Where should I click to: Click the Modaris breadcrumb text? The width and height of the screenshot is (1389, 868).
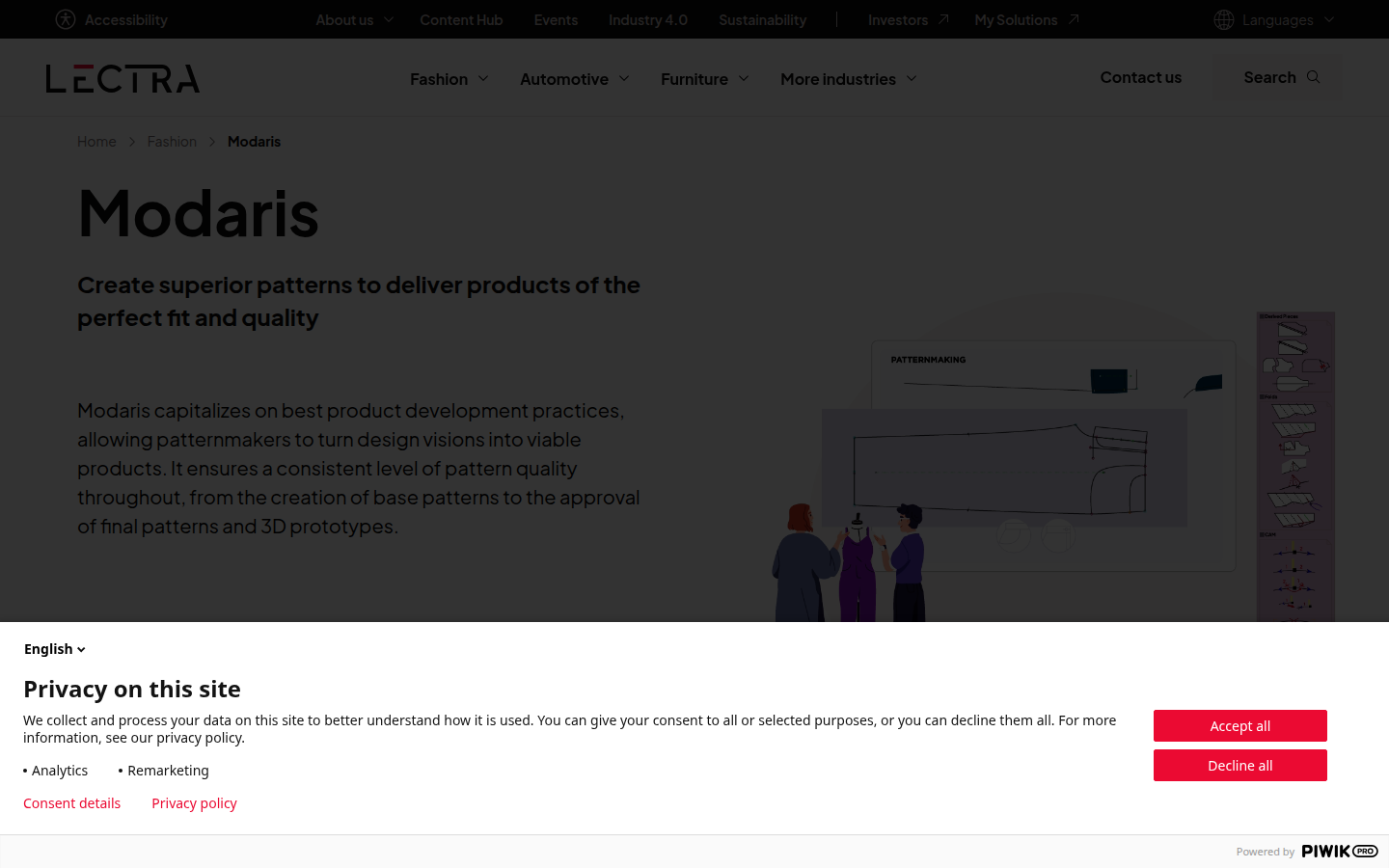(x=254, y=142)
